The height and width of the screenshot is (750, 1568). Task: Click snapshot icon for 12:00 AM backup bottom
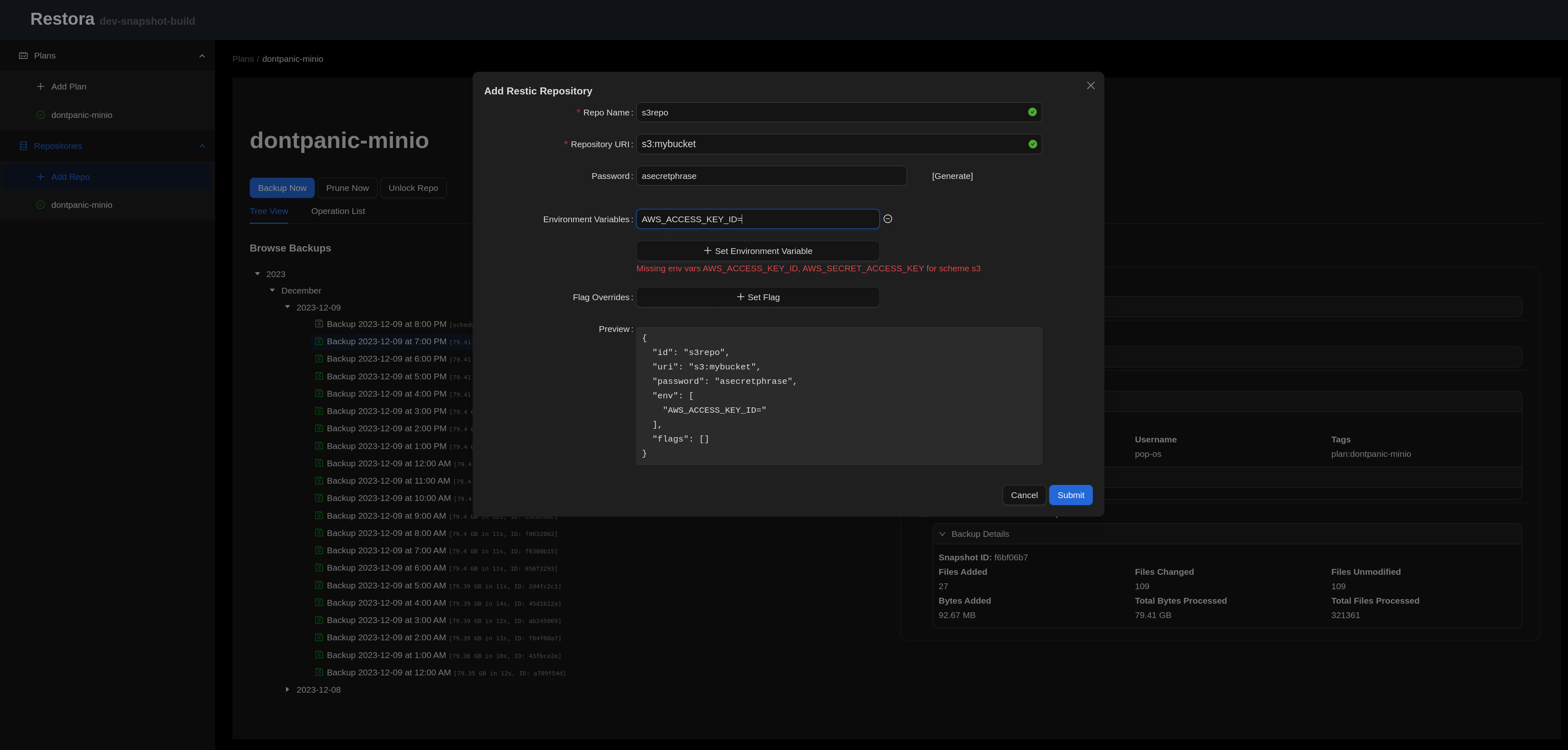(319, 672)
